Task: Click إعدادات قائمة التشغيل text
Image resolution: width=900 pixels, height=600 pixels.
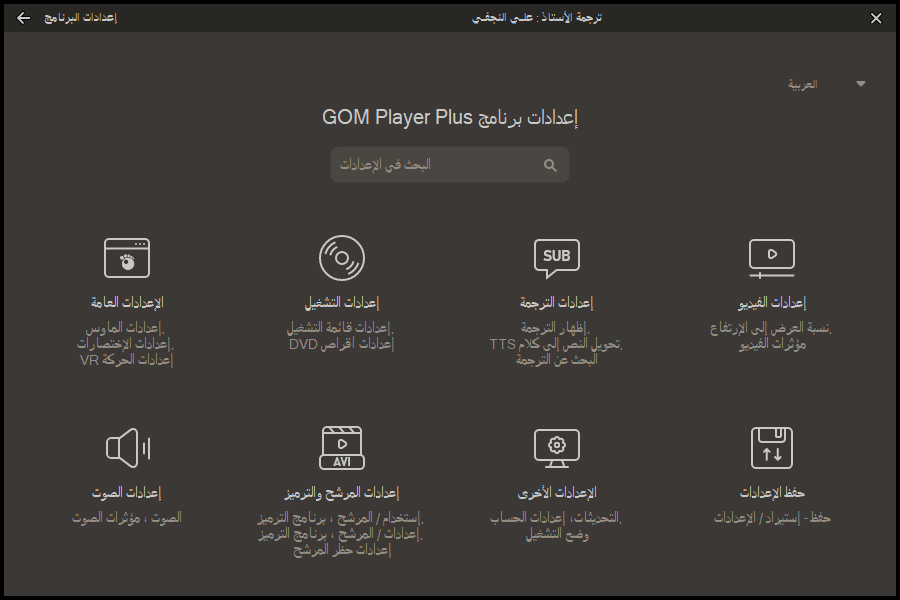Action: point(340,328)
